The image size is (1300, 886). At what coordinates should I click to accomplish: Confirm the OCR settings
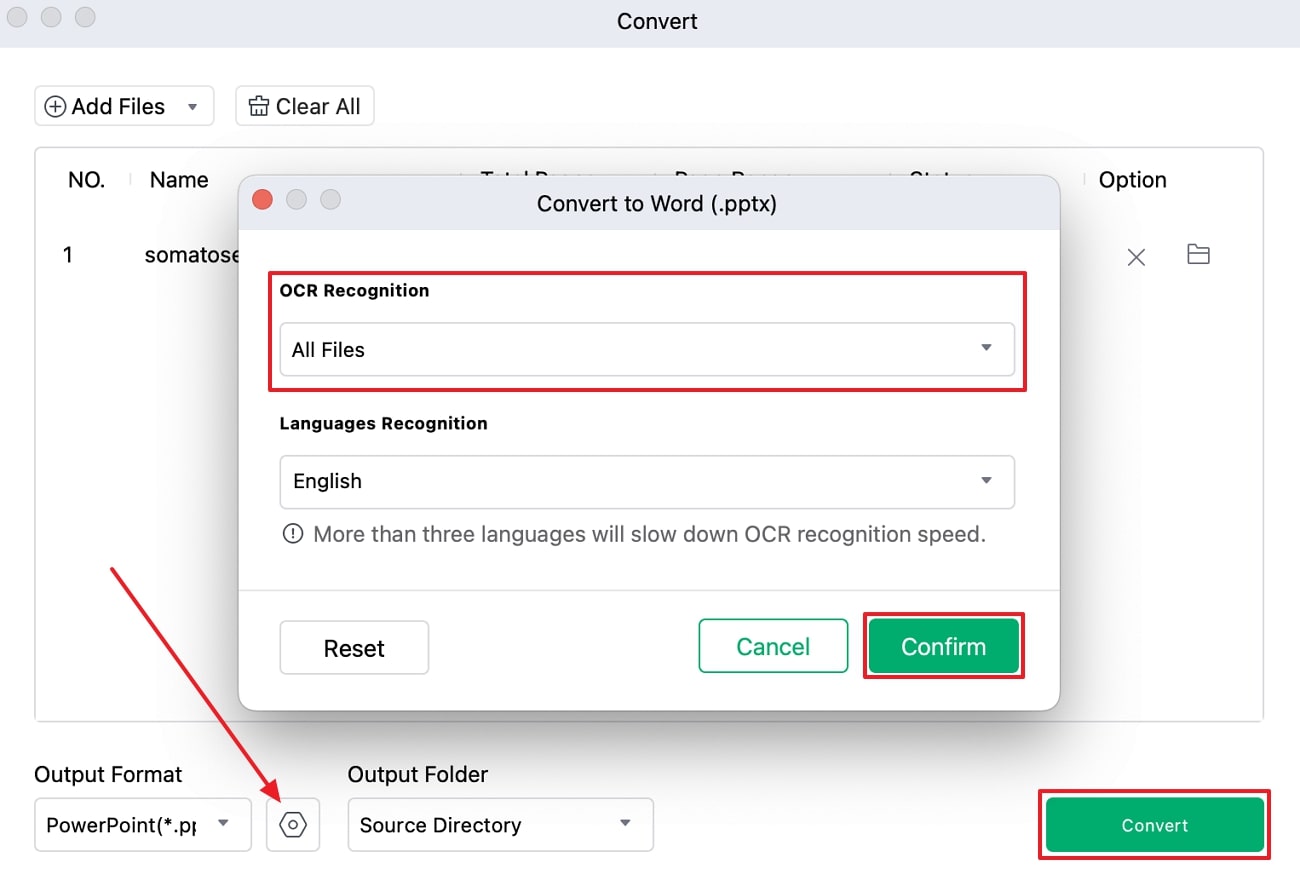943,647
